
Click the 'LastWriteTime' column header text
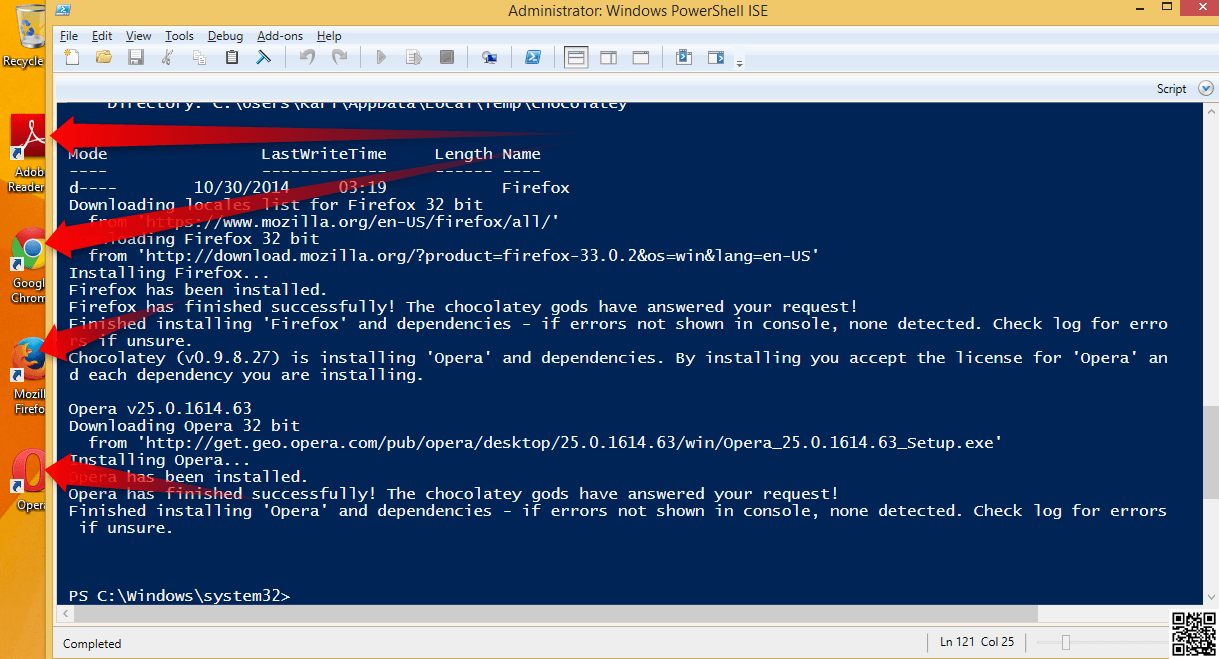tap(323, 154)
